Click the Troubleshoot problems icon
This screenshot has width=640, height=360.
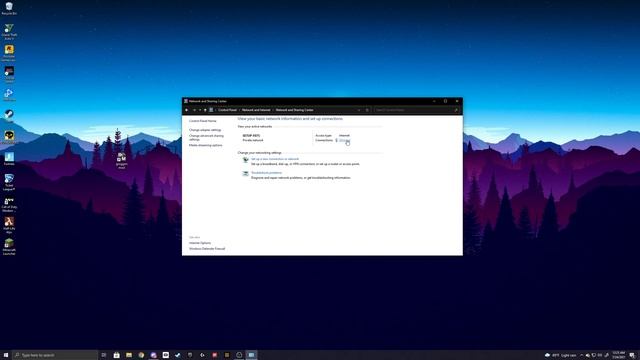click(x=245, y=174)
